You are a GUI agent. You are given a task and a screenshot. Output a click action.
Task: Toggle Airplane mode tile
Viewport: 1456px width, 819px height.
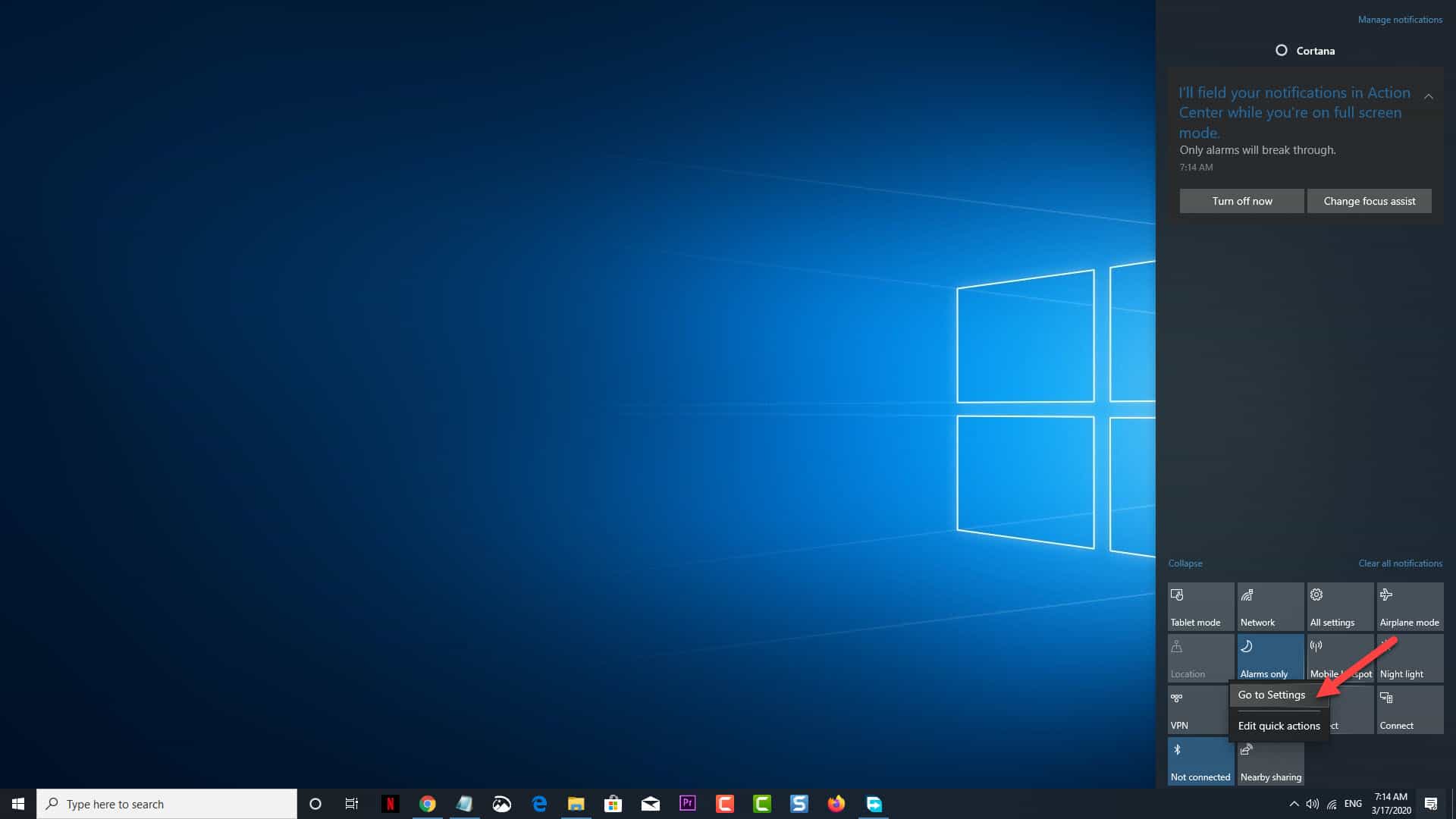(x=1410, y=607)
